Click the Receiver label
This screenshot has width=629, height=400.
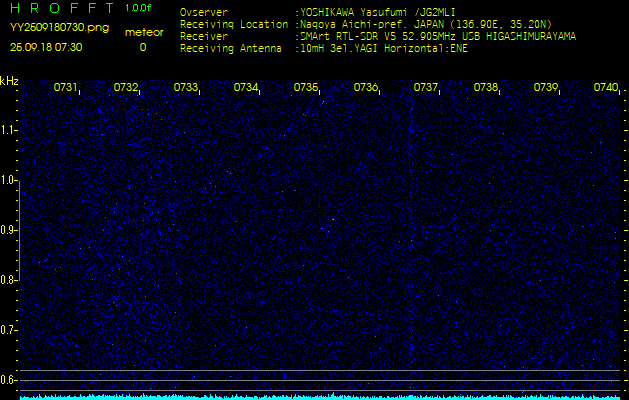click(x=204, y=37)
